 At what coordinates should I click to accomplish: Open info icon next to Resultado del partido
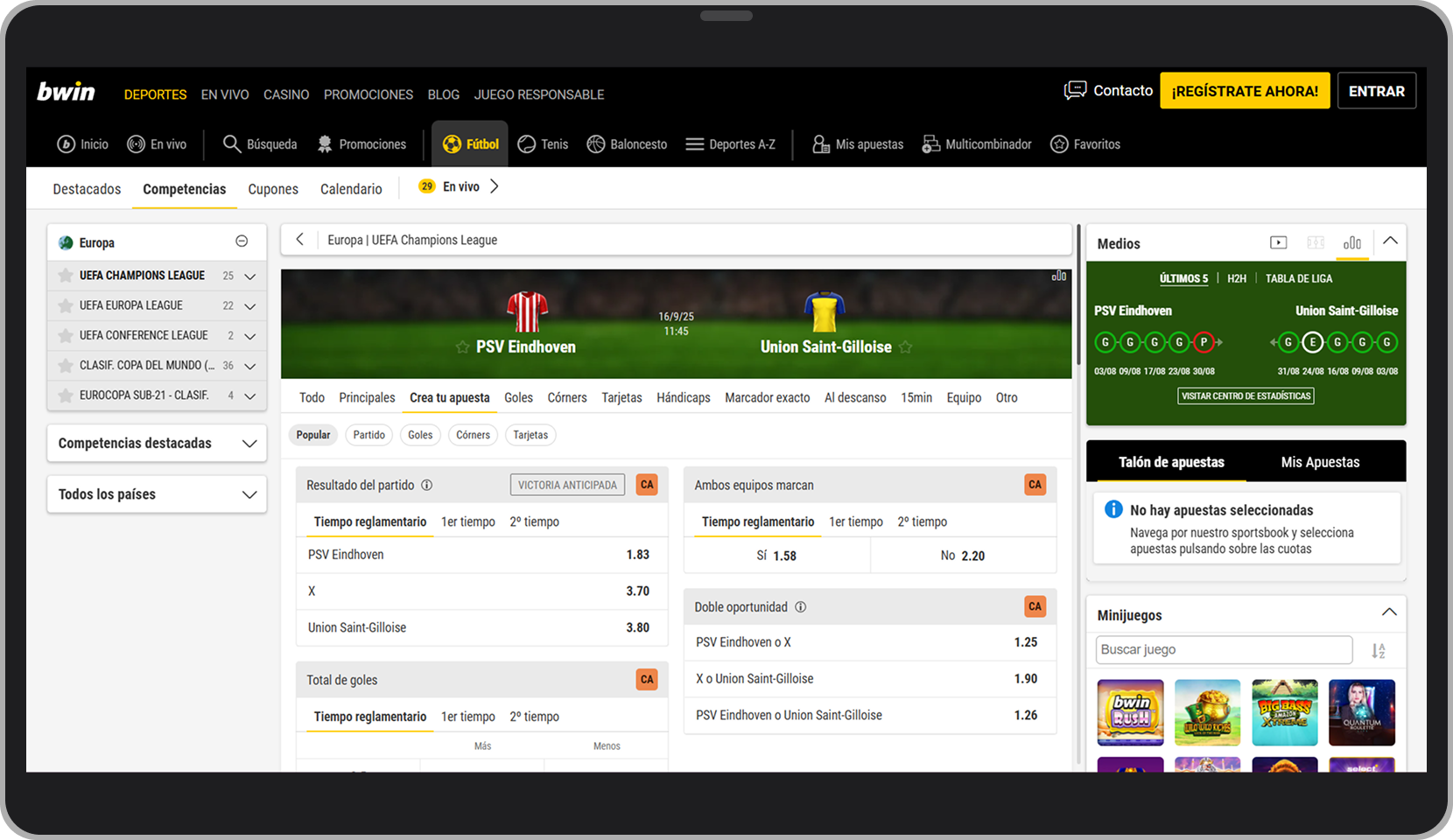pyautogui.click(x=427, y=485)
